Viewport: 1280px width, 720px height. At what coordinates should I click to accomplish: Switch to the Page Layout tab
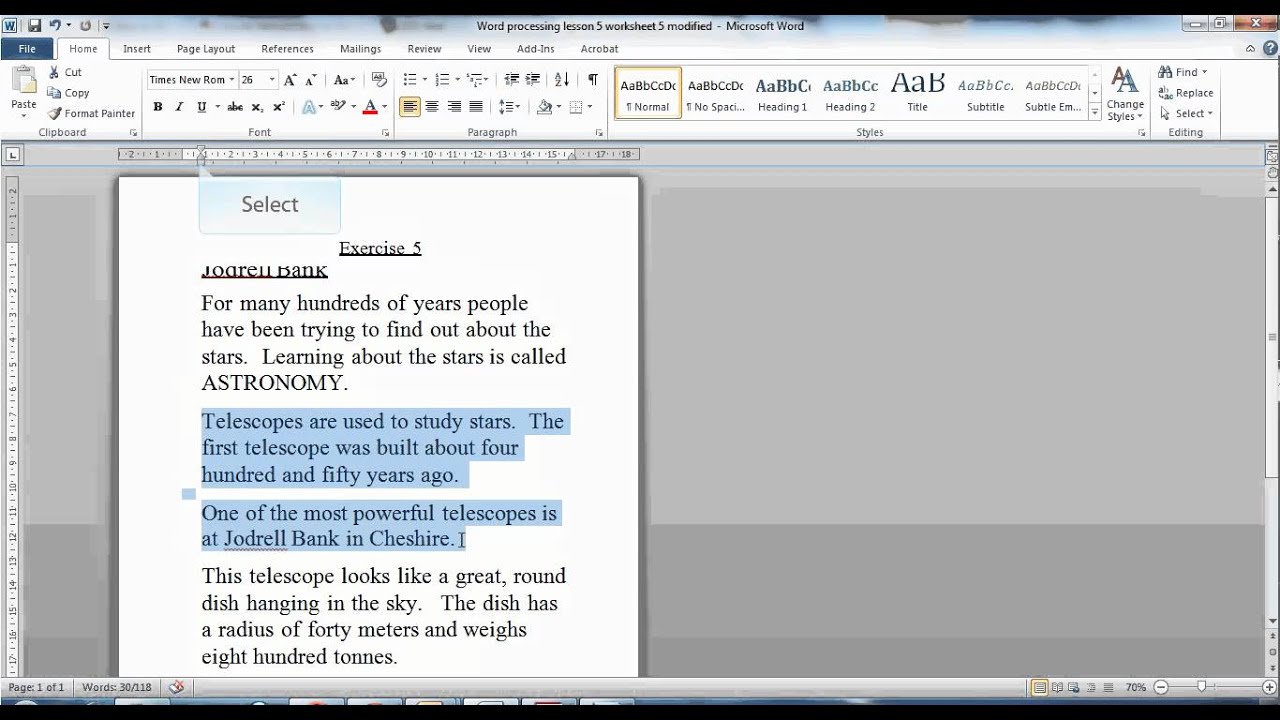pos(206,48)
